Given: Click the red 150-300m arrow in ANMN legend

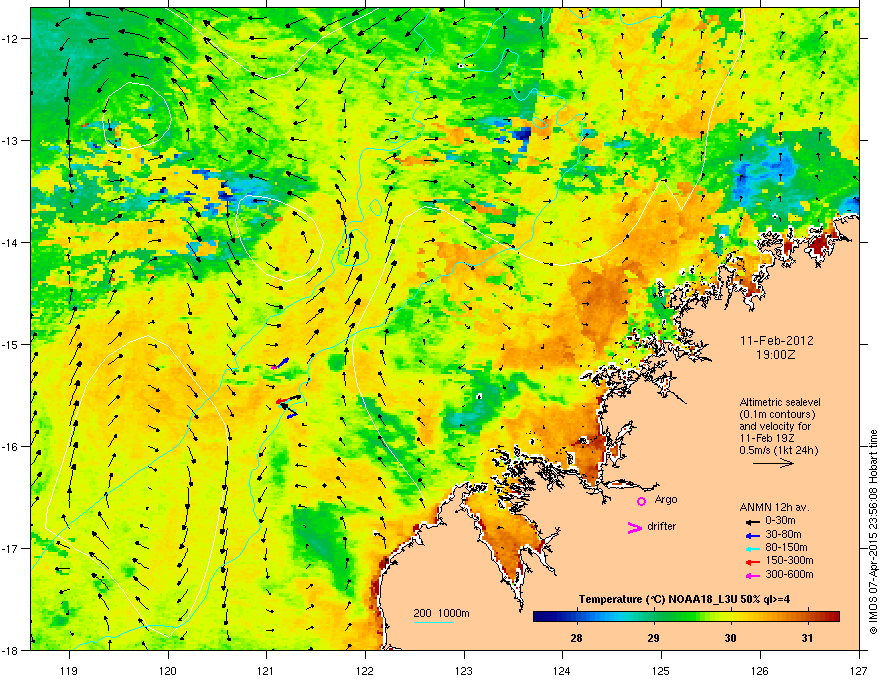Looking at the screenshot, I should pos(753,561).
